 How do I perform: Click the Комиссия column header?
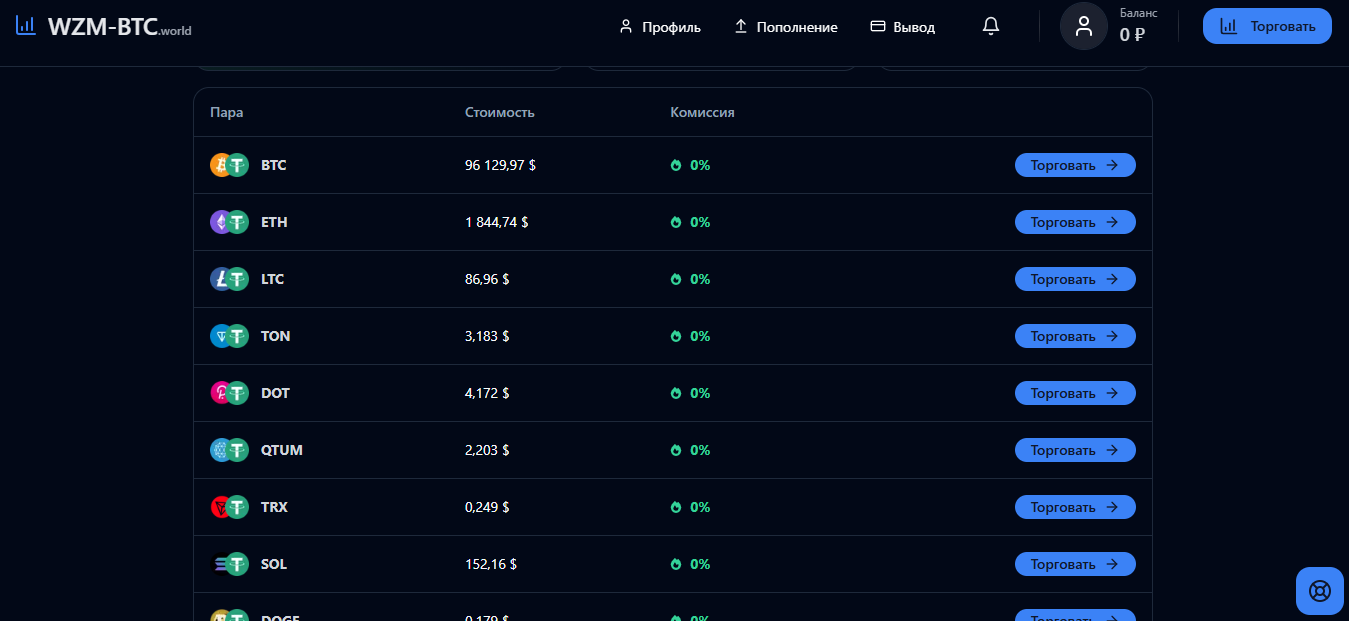pyautogui.click(x=702, y=112)
